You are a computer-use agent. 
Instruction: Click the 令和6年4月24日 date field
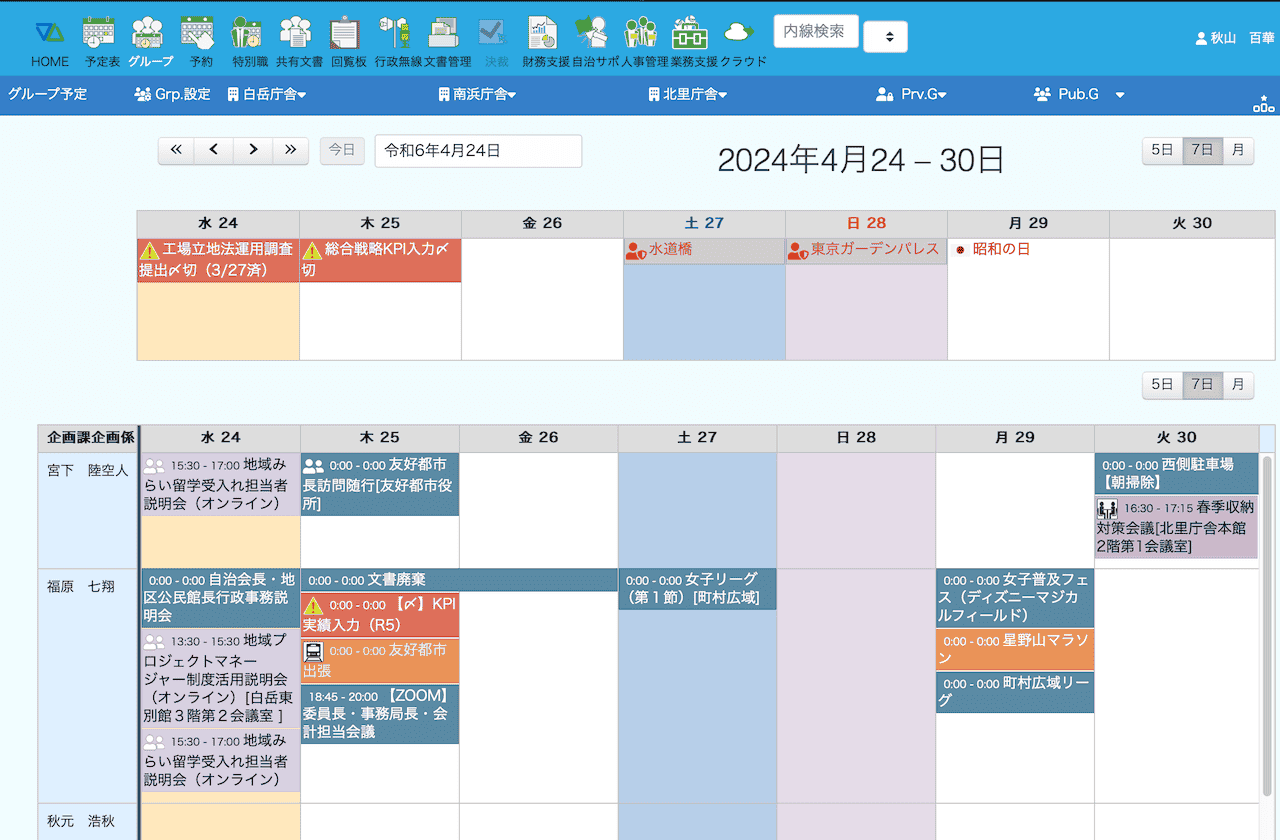[x=478, y=151]
